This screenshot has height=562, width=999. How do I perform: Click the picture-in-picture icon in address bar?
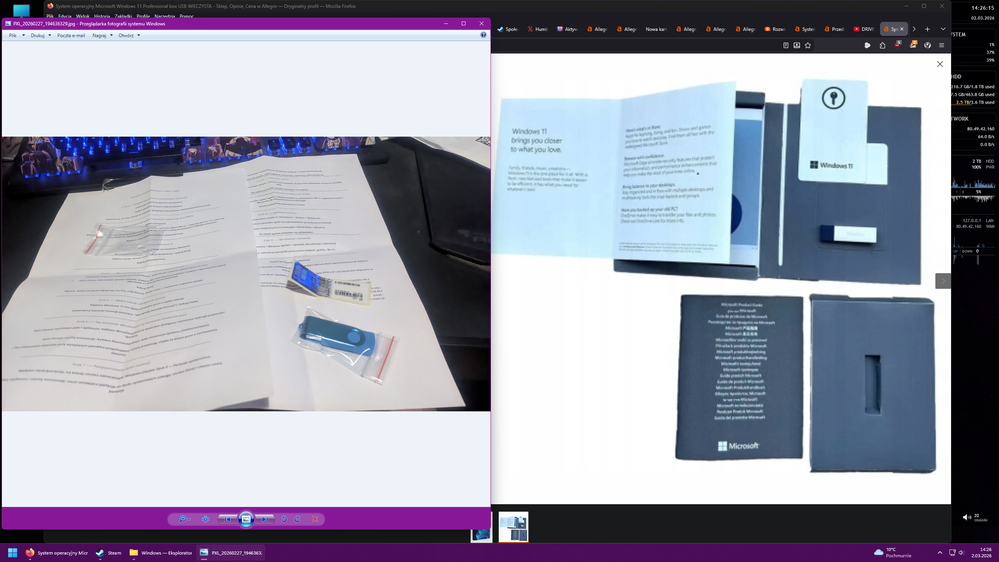796,45
